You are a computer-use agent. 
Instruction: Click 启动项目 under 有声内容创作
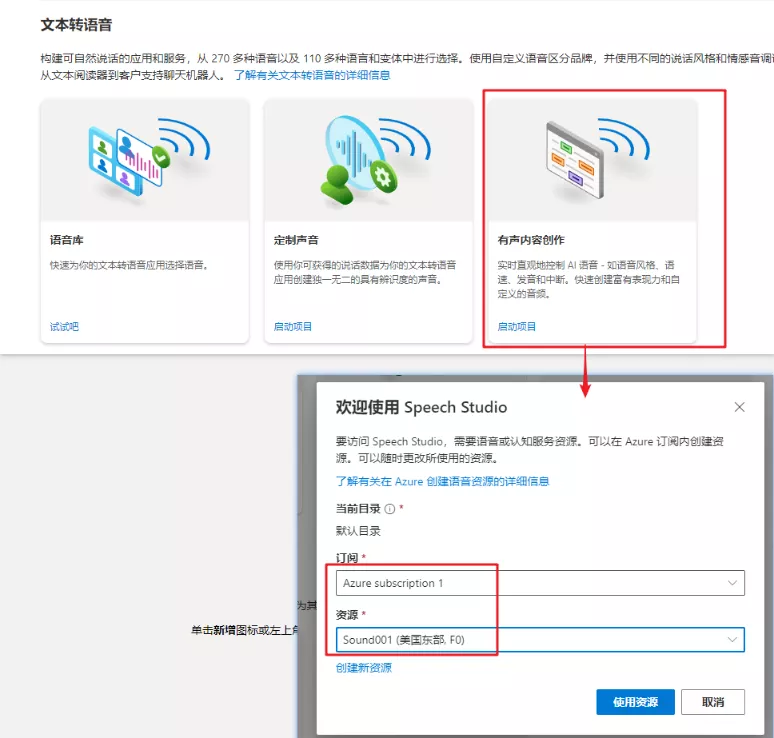[x=517, y=326]
